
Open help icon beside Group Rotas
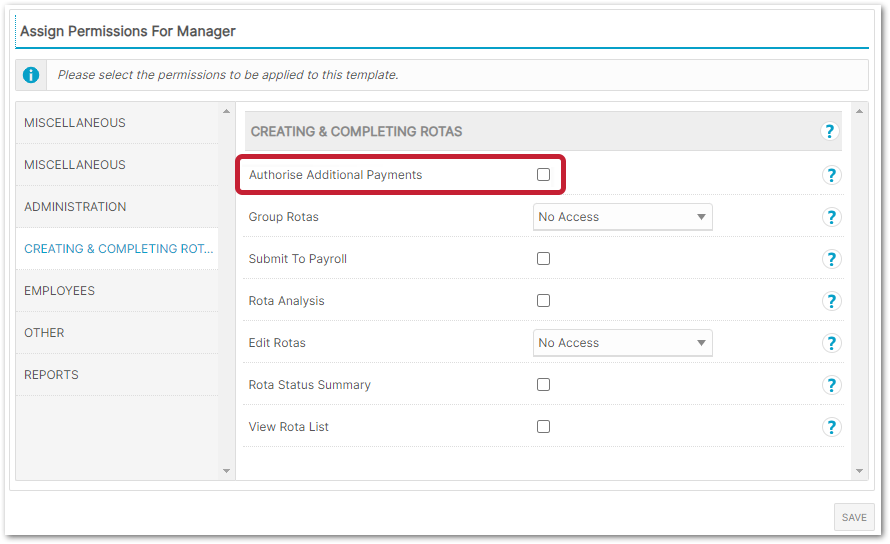830,217
